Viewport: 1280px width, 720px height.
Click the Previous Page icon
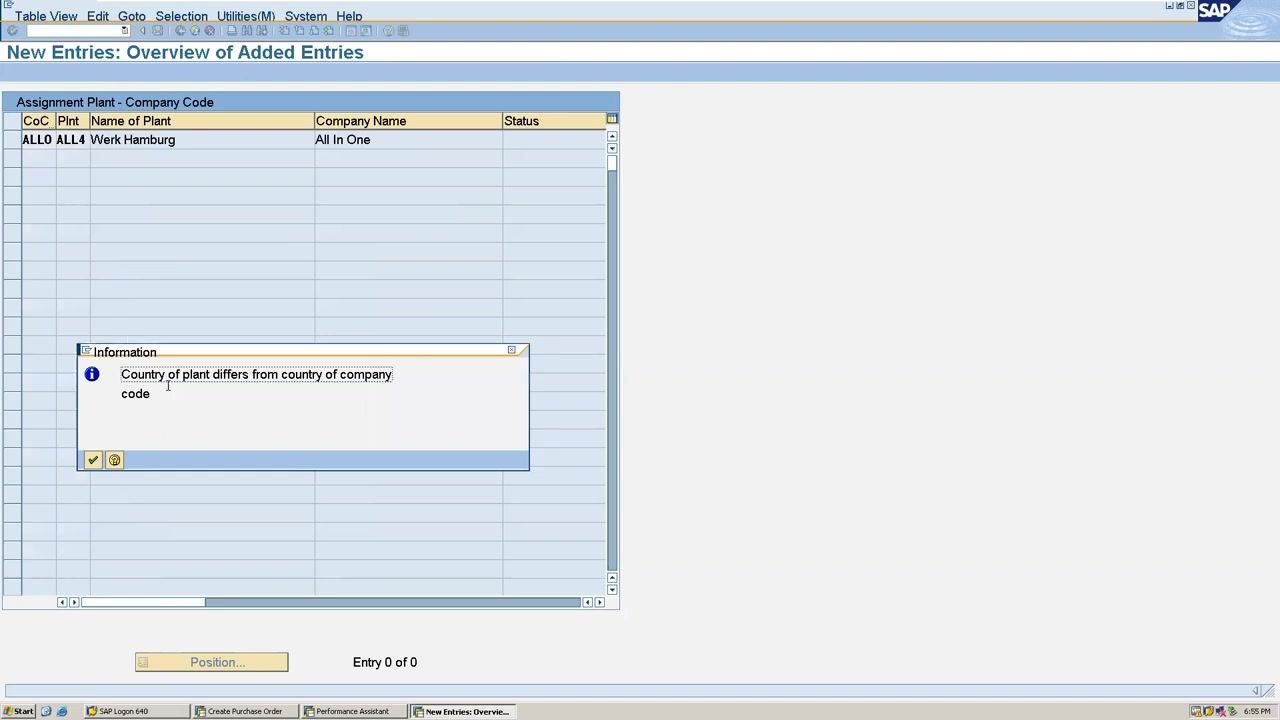click(299, 31)
